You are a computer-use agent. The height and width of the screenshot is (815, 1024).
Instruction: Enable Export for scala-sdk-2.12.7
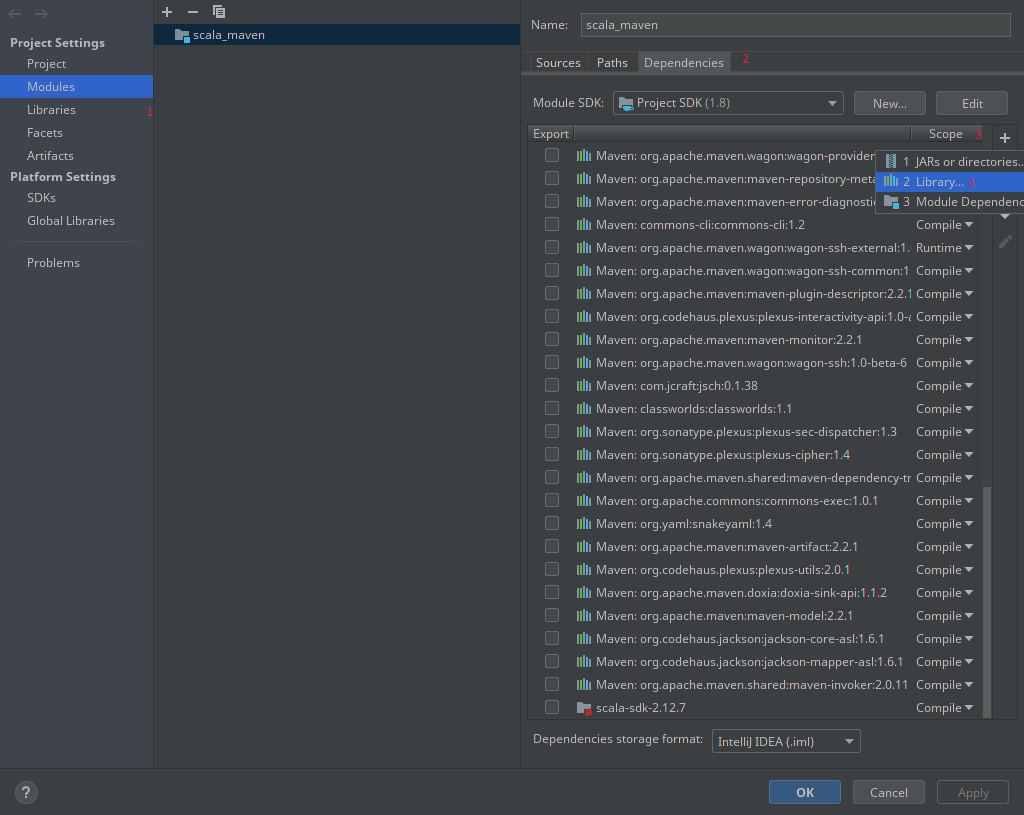(x=551, y=706)
